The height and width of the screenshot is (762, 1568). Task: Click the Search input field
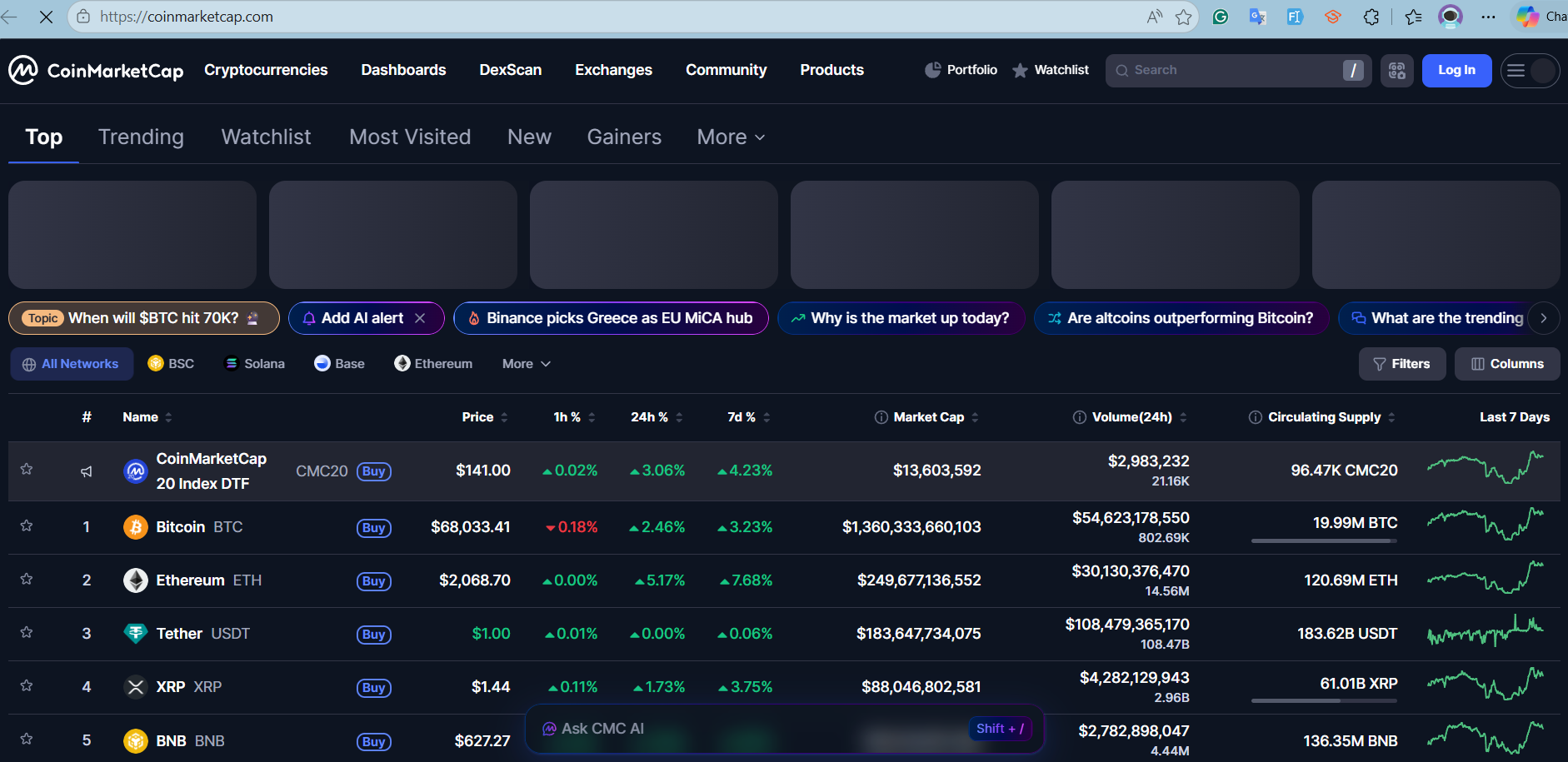[x=1233, y=71]
